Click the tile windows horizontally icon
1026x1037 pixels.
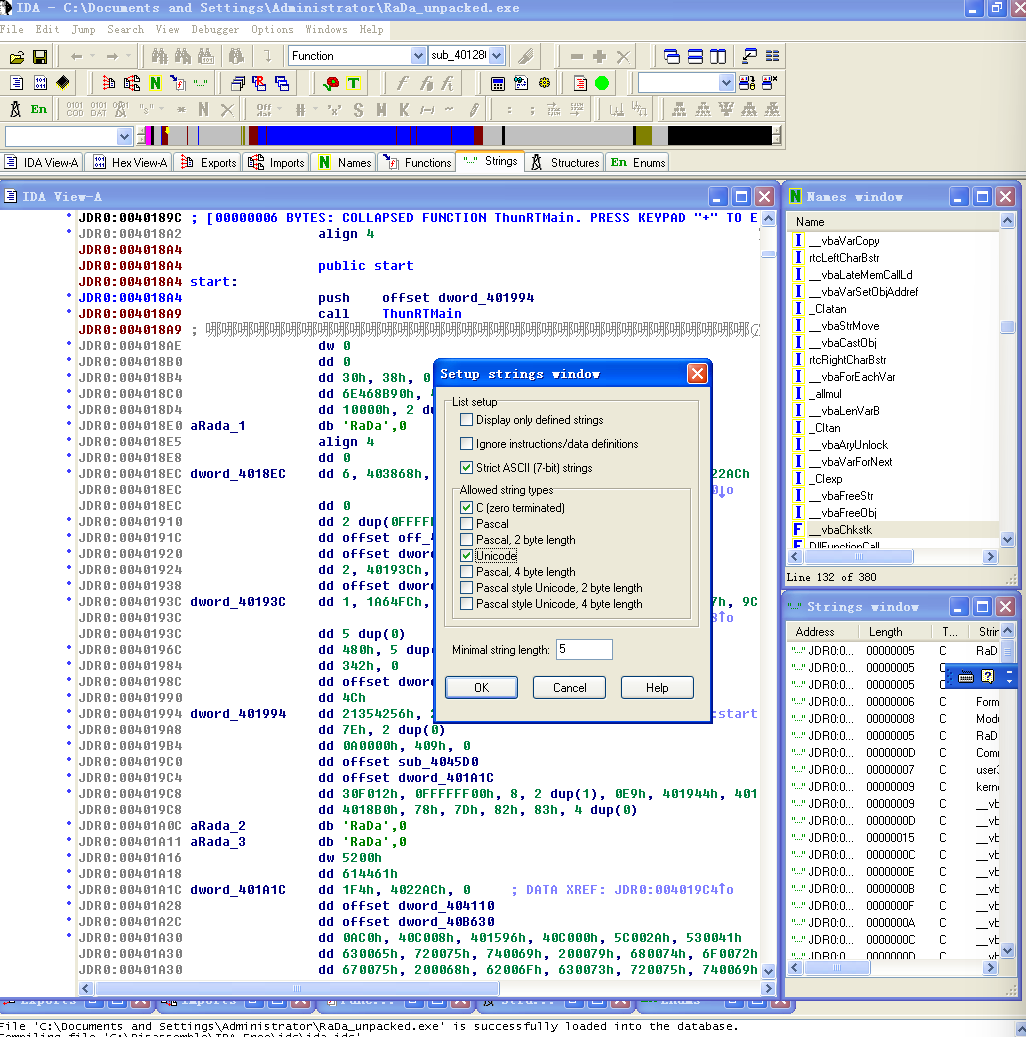(695, 56)
